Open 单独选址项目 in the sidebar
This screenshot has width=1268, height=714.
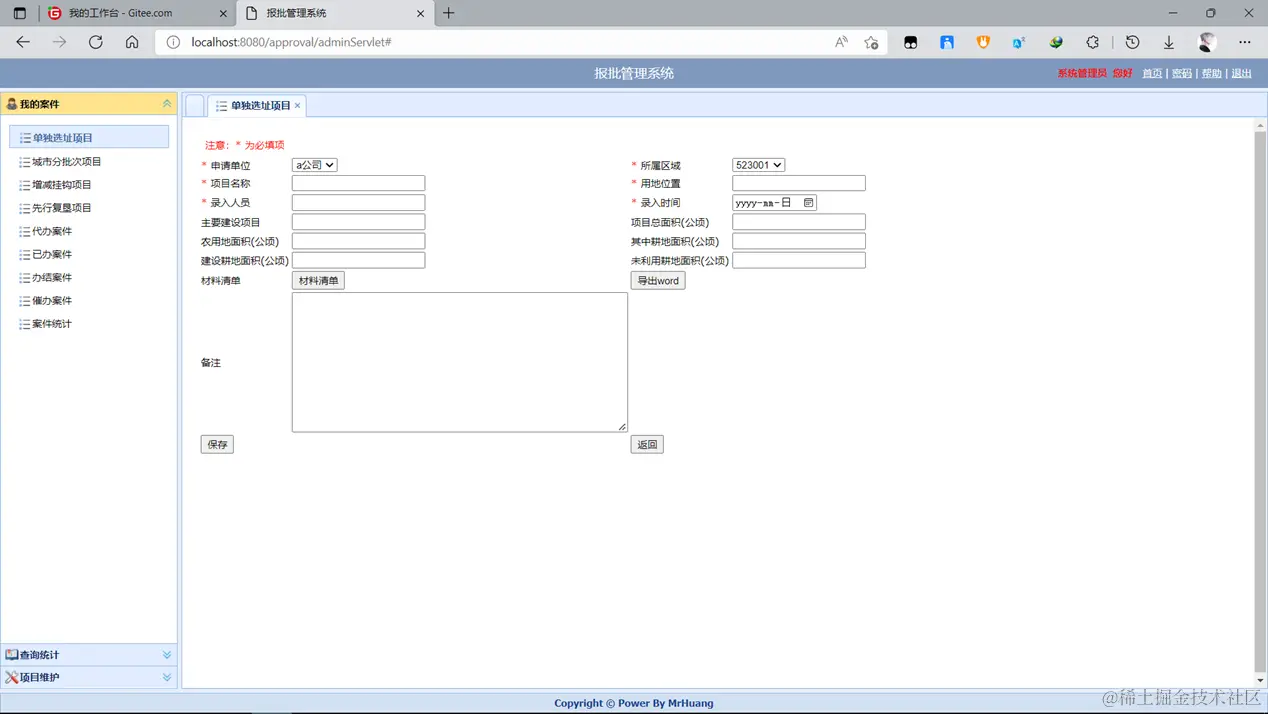click(x=89, y=137)
